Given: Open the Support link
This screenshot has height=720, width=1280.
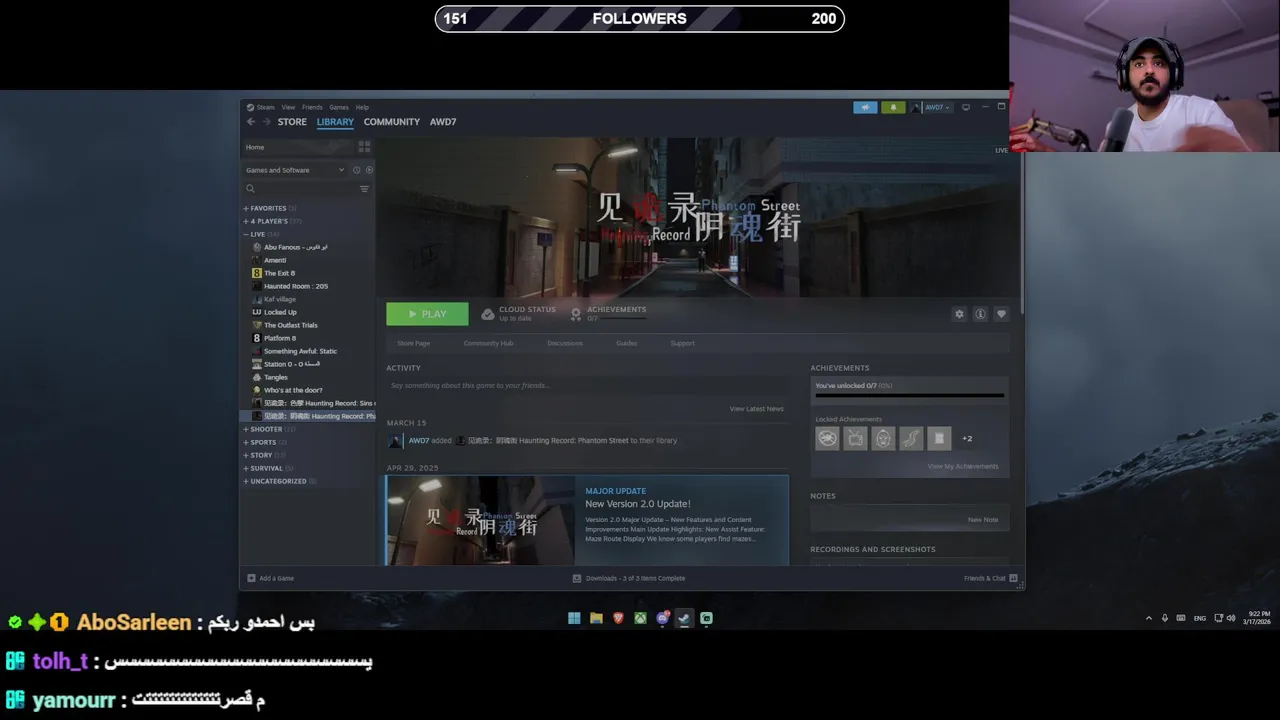Looking at the screenshot, I should pos(682,343).
